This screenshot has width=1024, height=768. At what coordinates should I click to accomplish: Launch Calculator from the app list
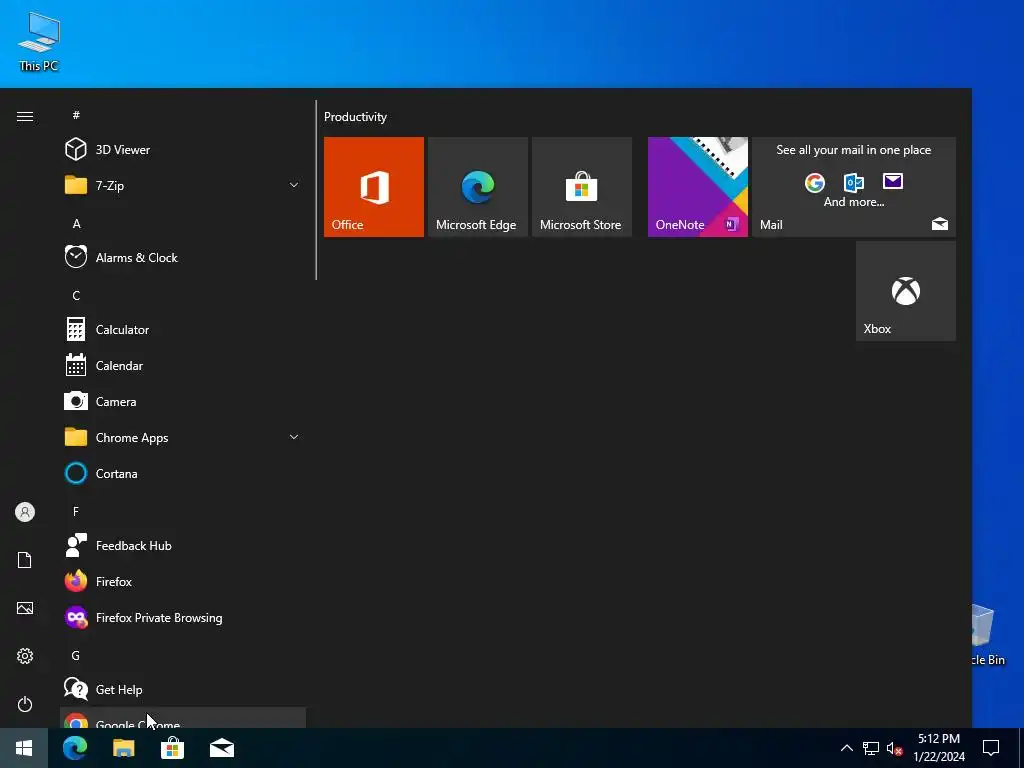[x=183, y=329]
